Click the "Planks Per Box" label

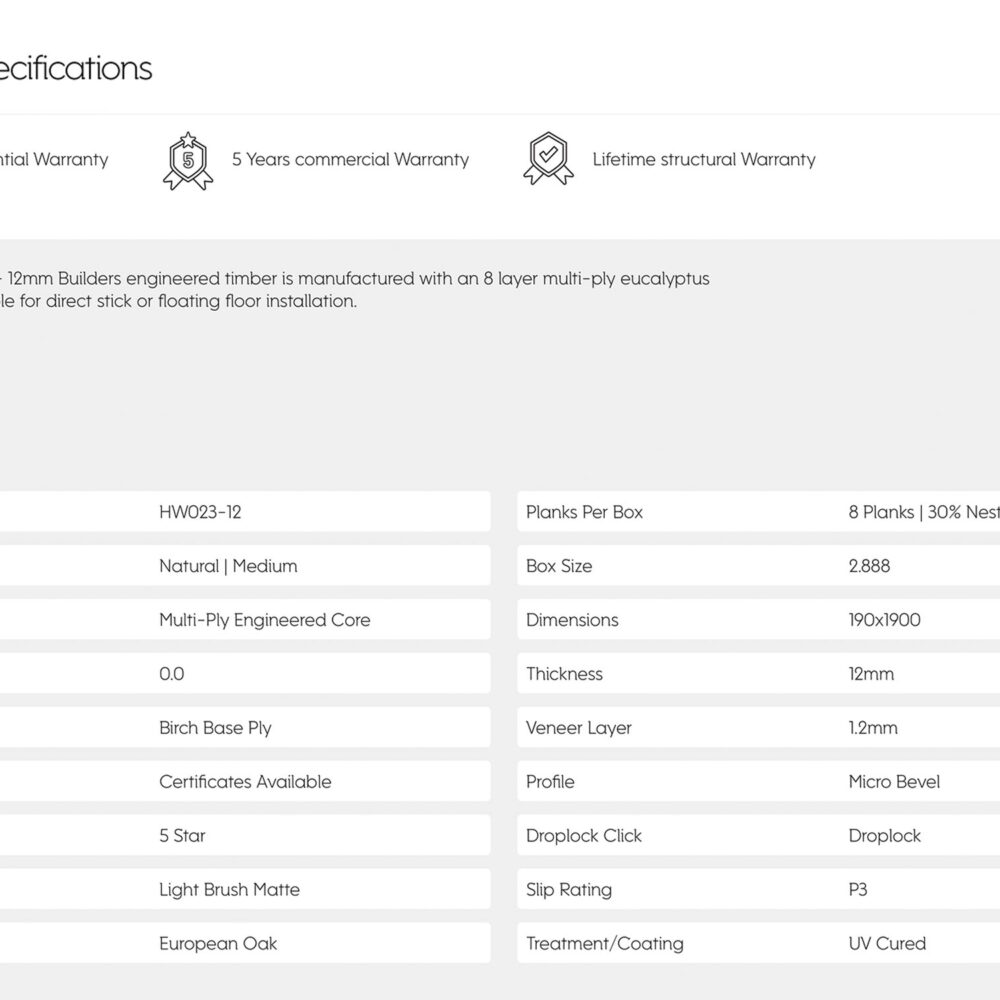584,512
